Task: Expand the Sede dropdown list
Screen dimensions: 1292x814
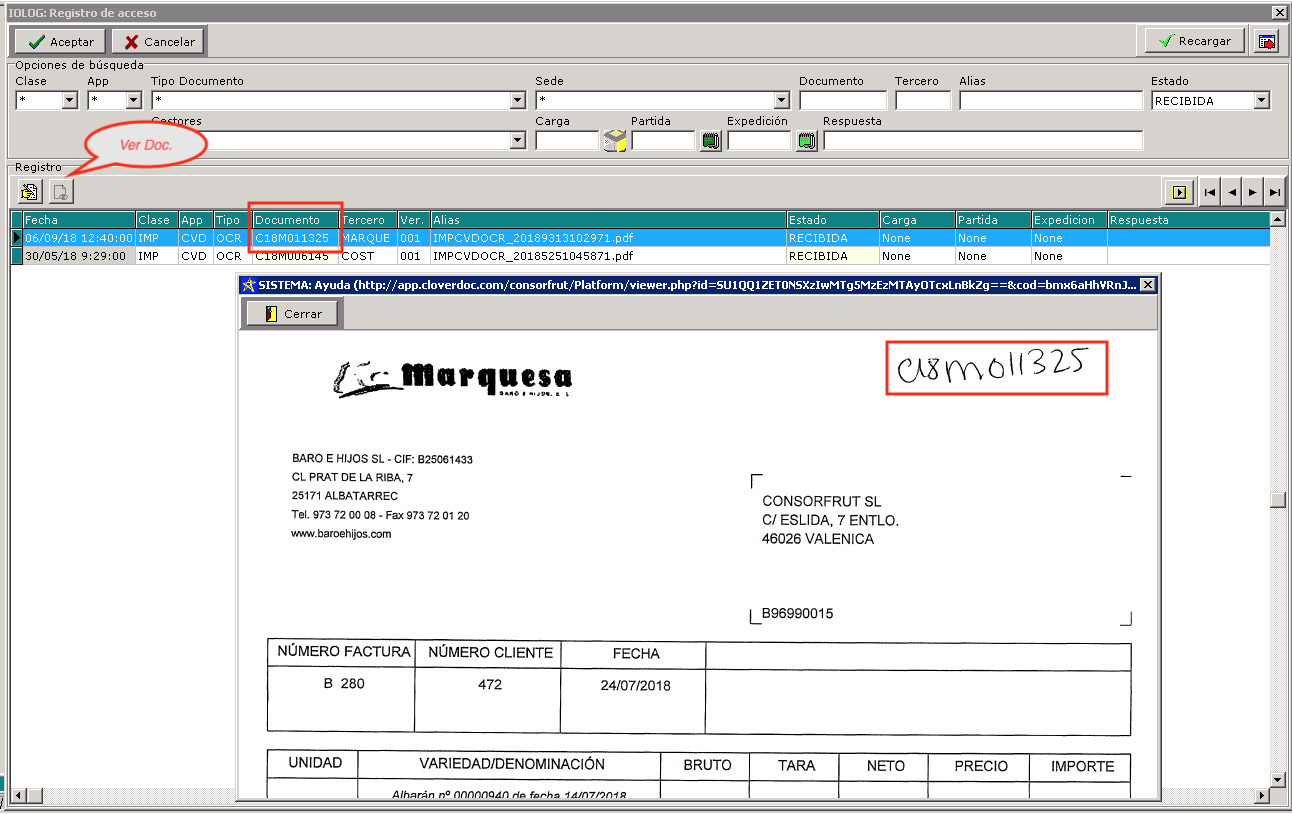Action: [x=781, y=101]
